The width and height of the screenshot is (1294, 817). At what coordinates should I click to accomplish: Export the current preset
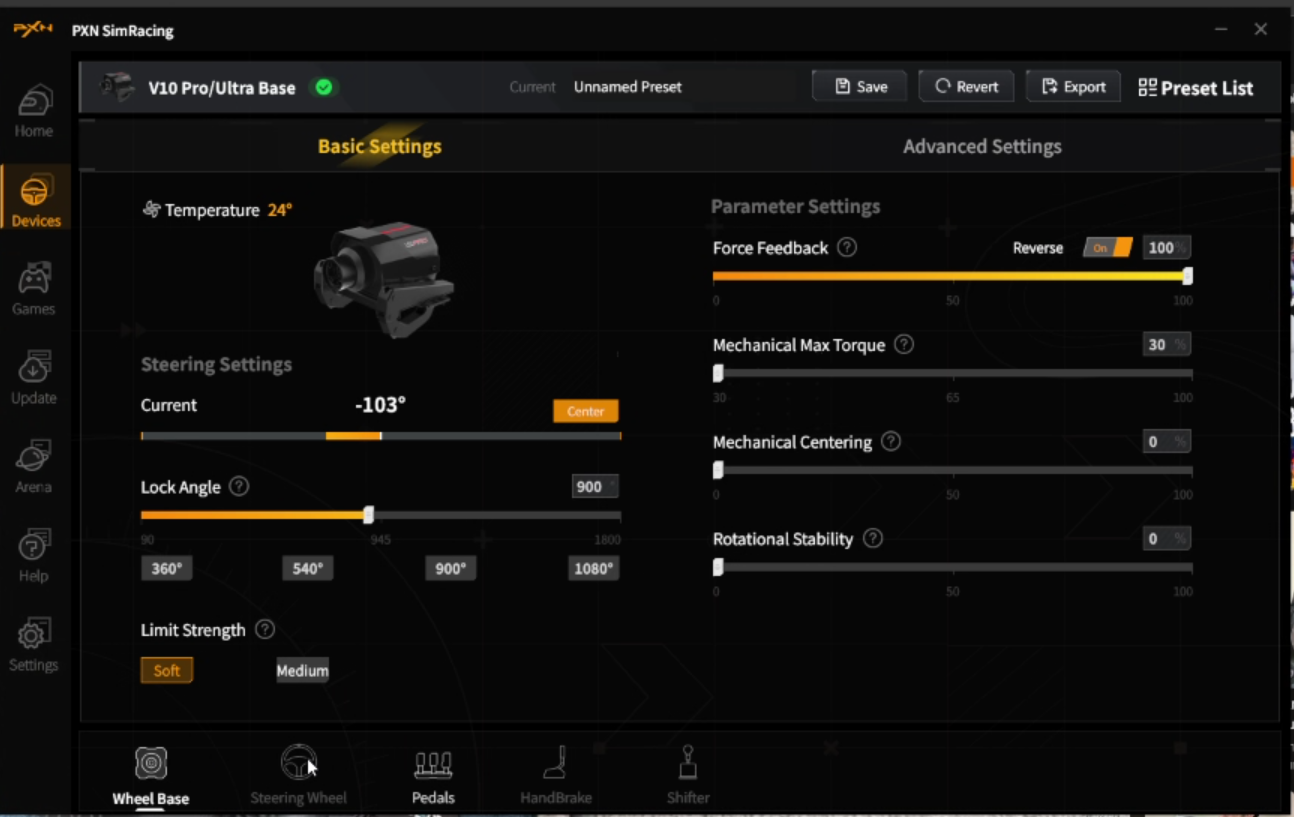pyautogui.click(x=1073, y=86)
